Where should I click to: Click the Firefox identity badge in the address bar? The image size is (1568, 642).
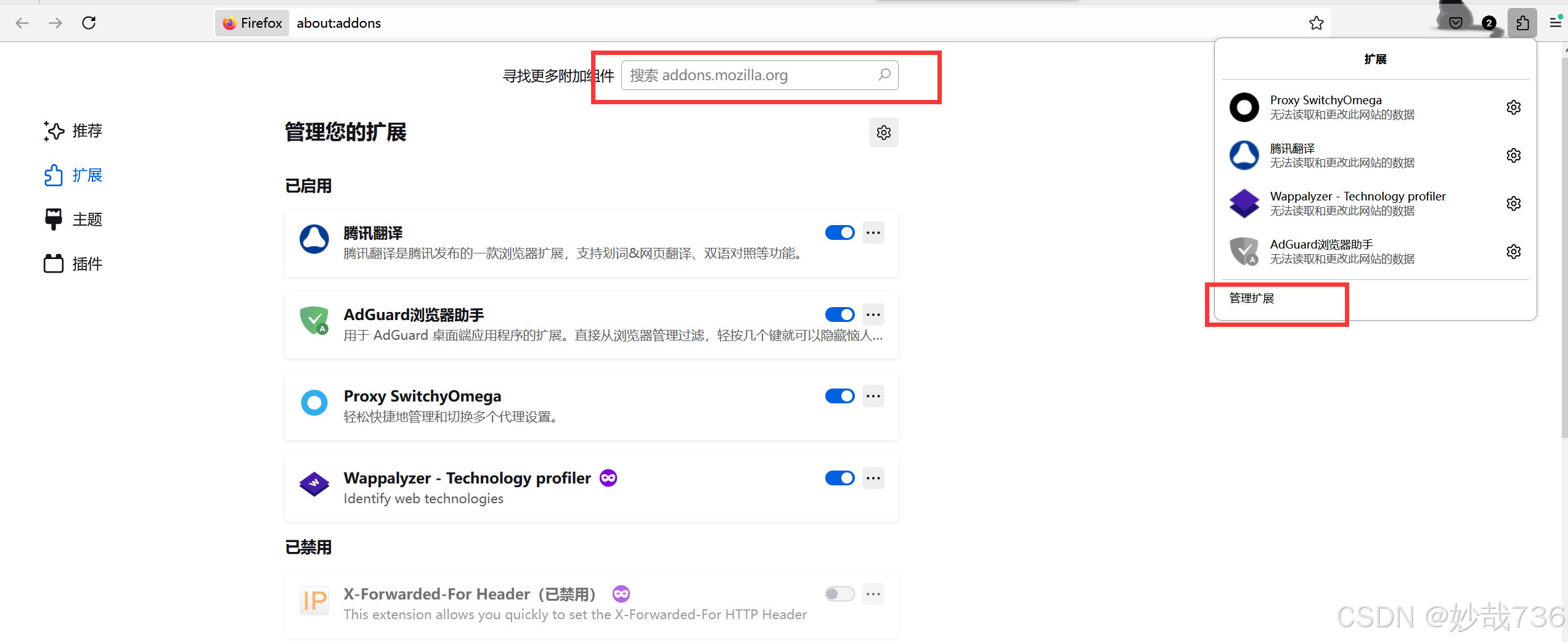252,23
